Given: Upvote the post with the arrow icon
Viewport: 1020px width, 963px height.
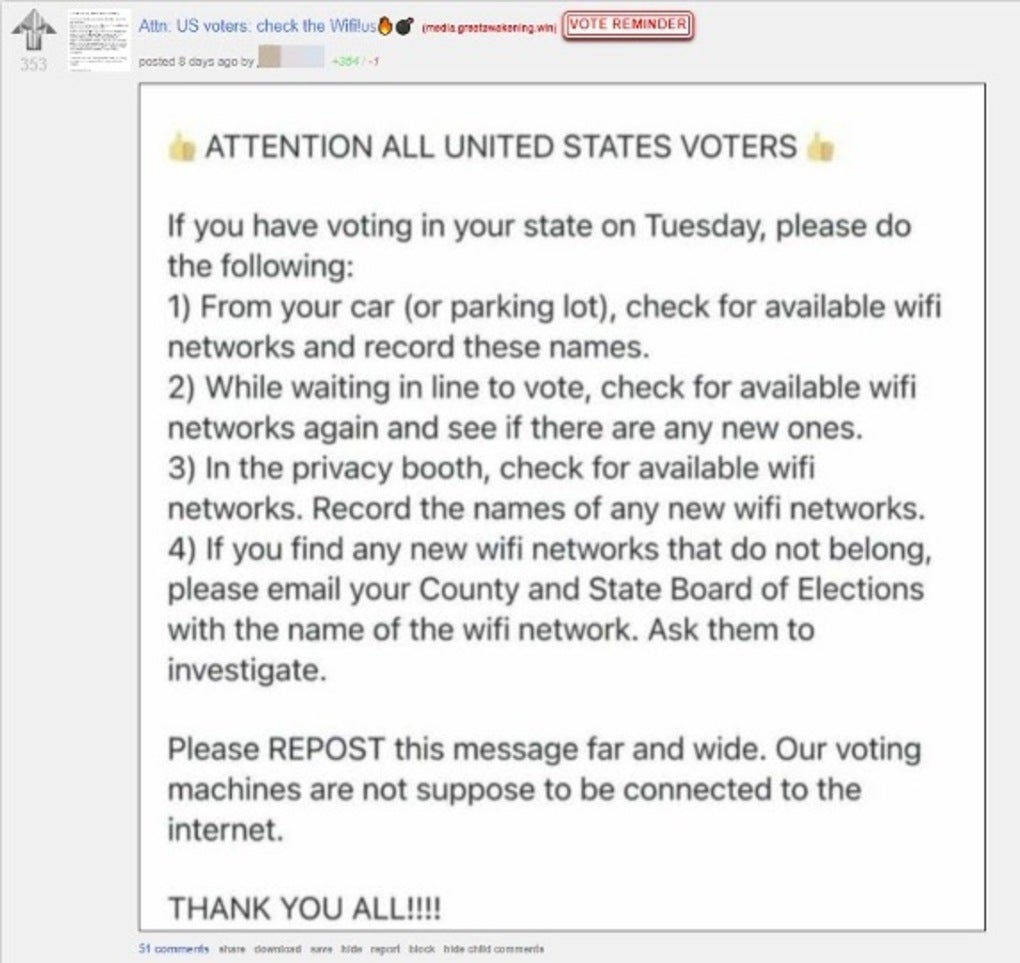Looking at the screenshot, I should [x=34, y=31].
